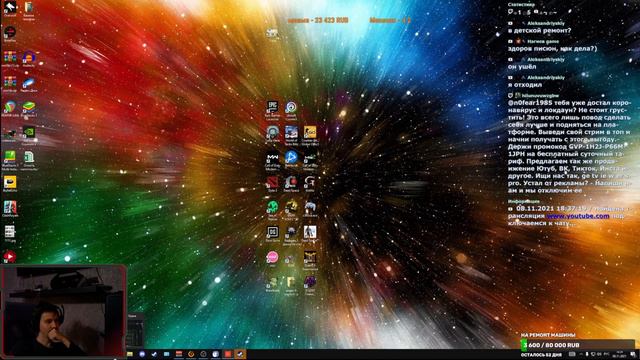Open the Epic Games Launcher desktop shortcut
Screen dimensions: 640x360
tap(272, 109)
